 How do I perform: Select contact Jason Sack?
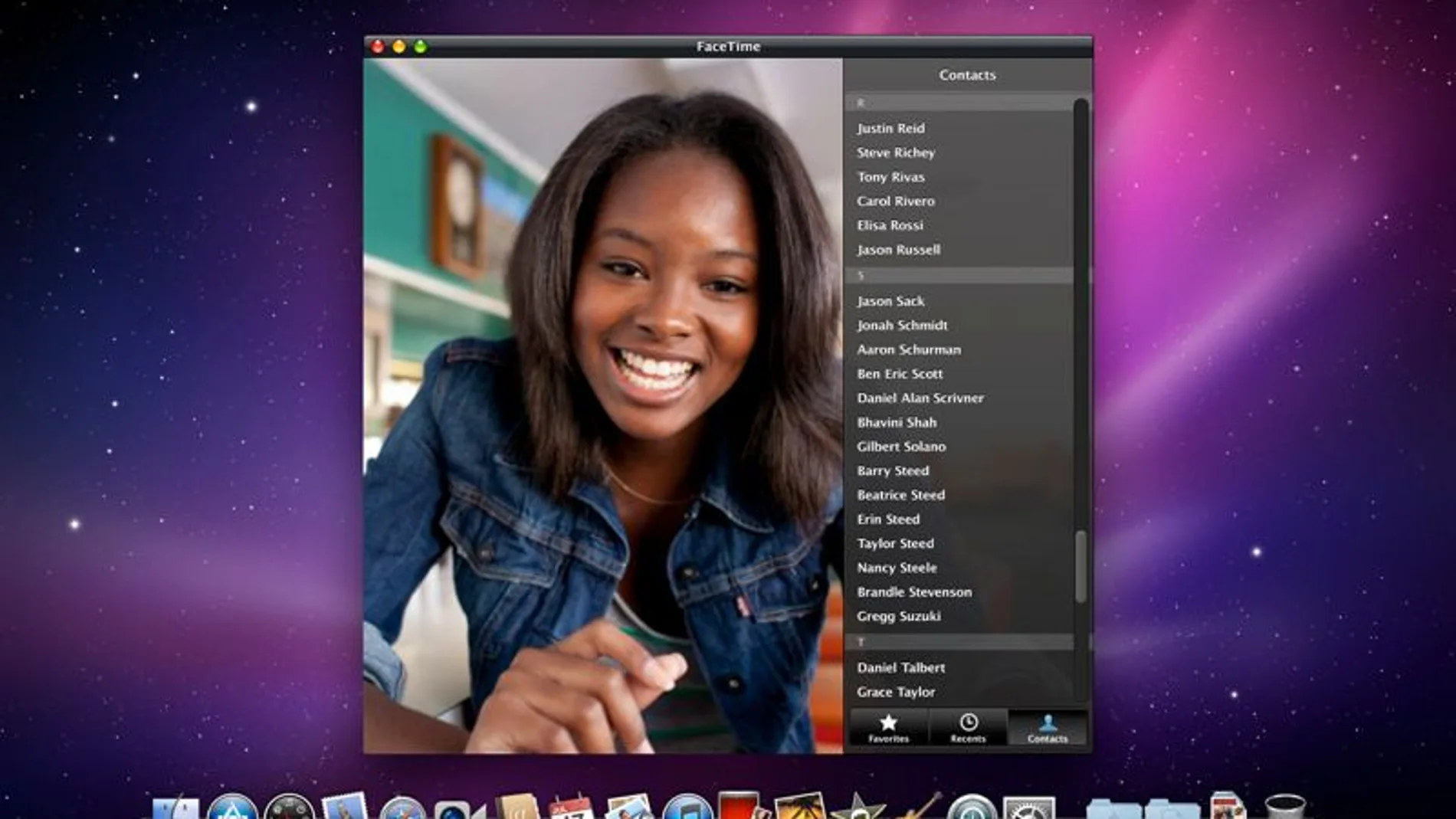point(890,301)
